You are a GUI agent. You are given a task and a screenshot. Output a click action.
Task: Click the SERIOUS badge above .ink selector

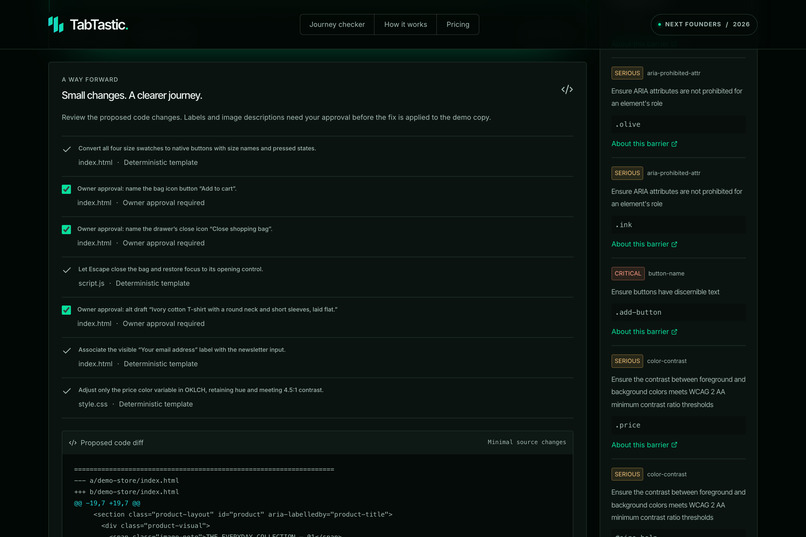(x=627, y=173)
